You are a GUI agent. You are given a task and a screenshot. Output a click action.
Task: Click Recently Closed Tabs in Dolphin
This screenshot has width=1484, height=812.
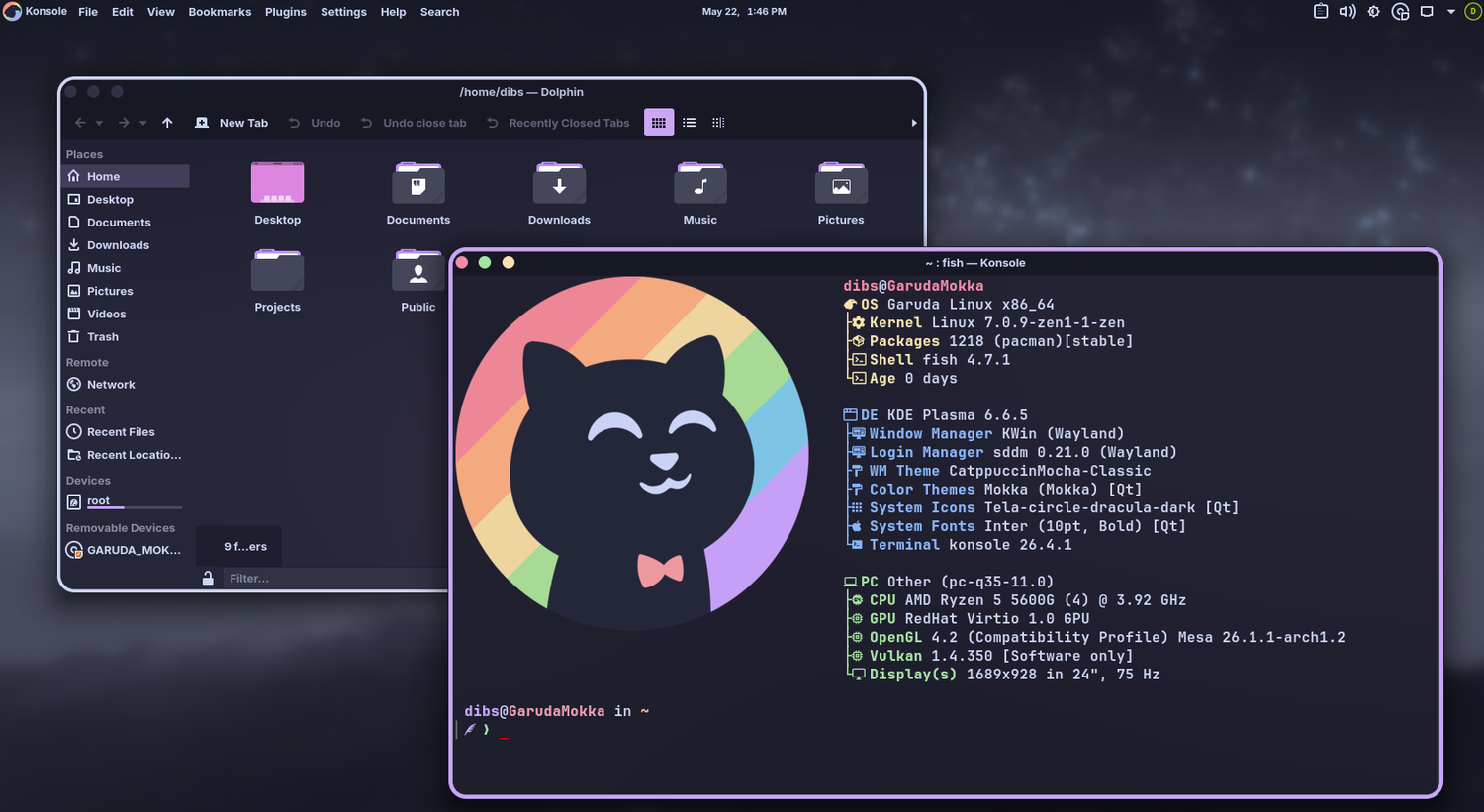[x=558, y=123]
